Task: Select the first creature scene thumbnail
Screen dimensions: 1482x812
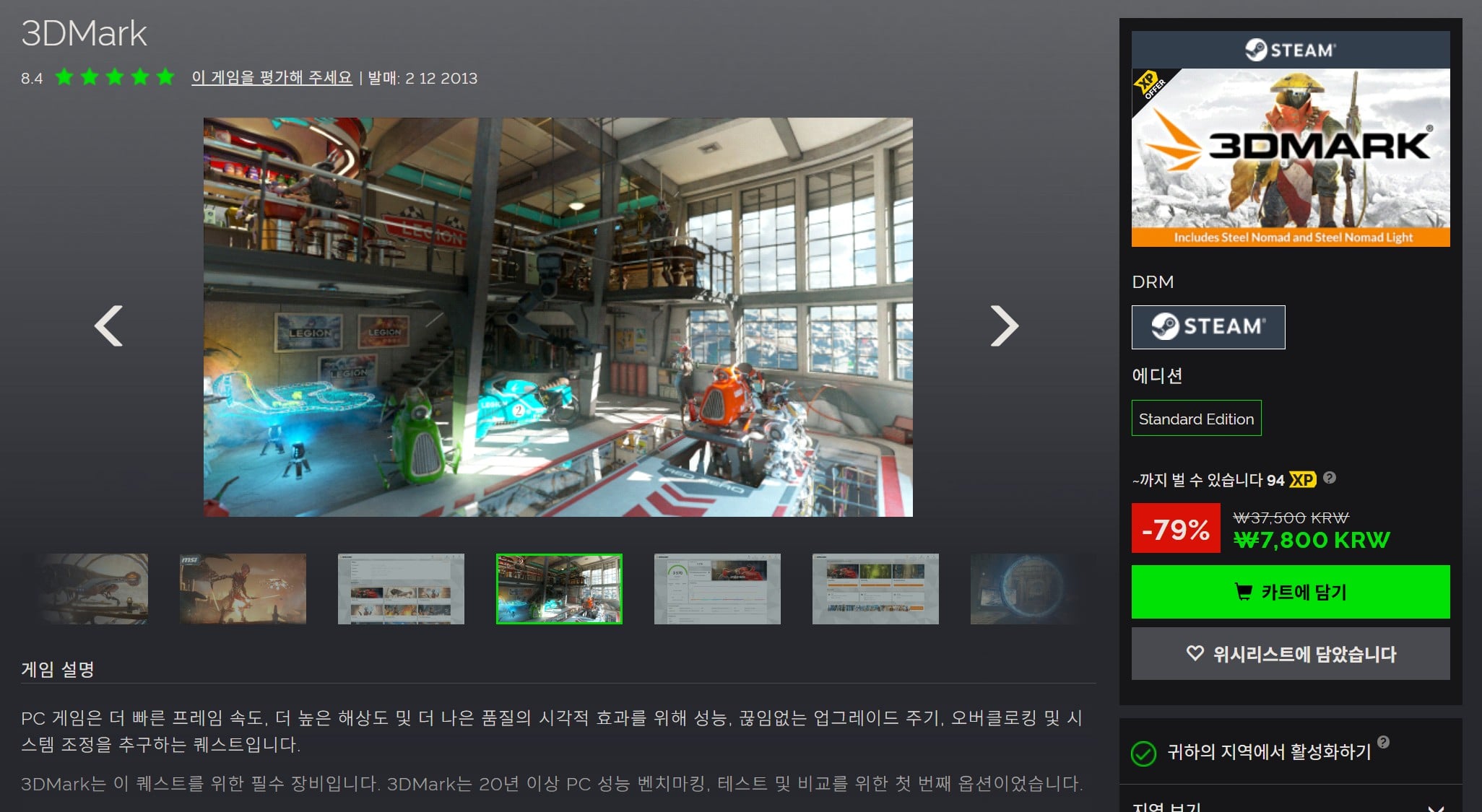Action: (84, 589)
